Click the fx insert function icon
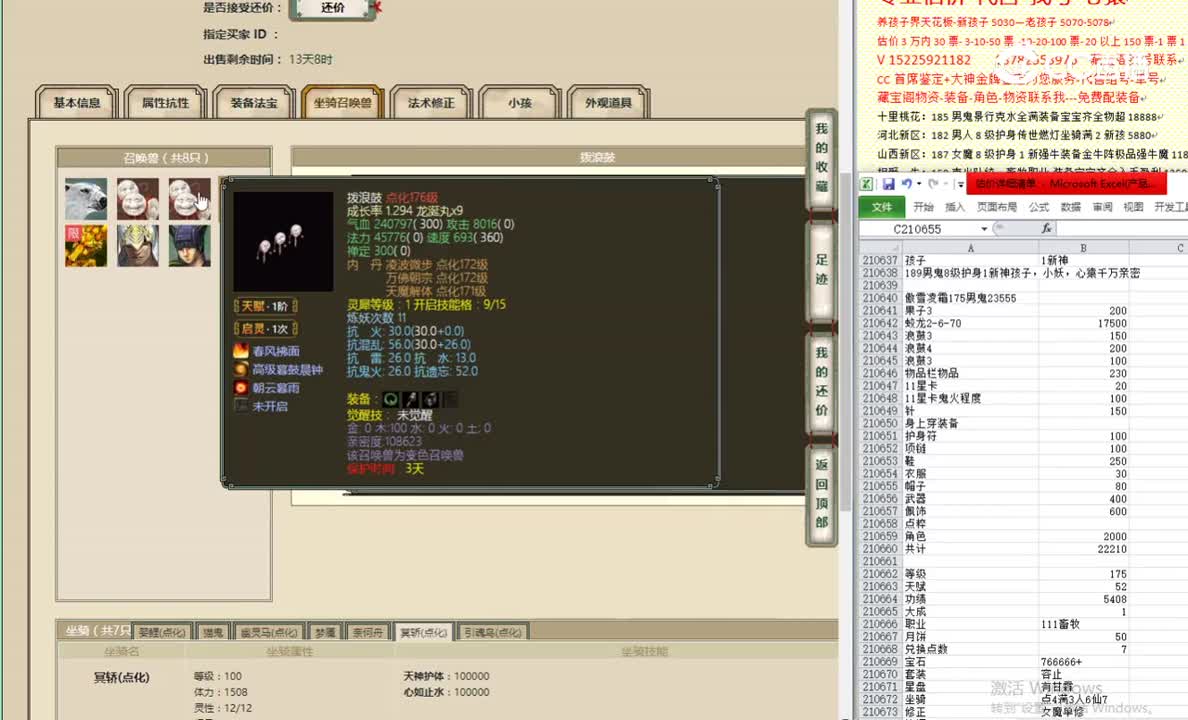 pyautogui.click(x=1046, y=228)
